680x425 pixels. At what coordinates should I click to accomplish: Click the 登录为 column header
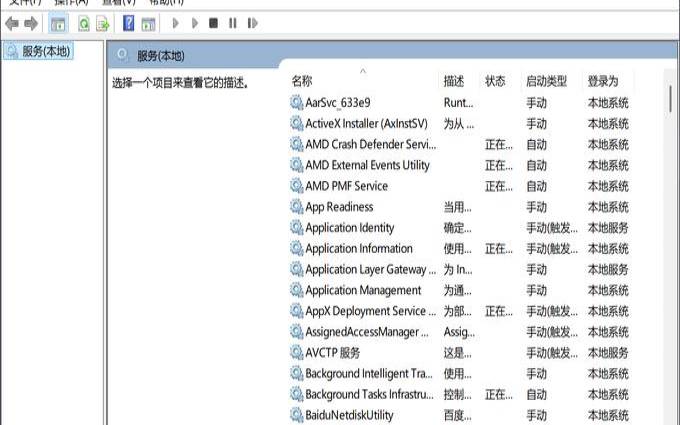point(603,81)
